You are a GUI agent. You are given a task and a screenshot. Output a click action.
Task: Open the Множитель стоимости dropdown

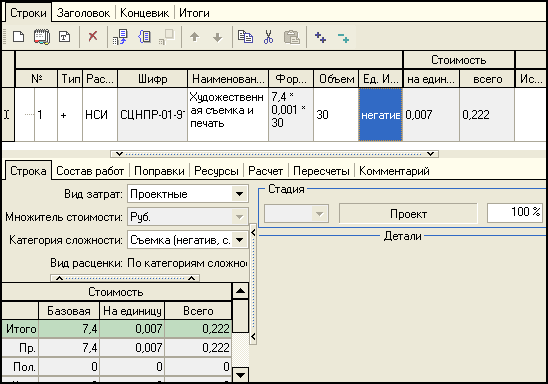[x=239, y=217]
